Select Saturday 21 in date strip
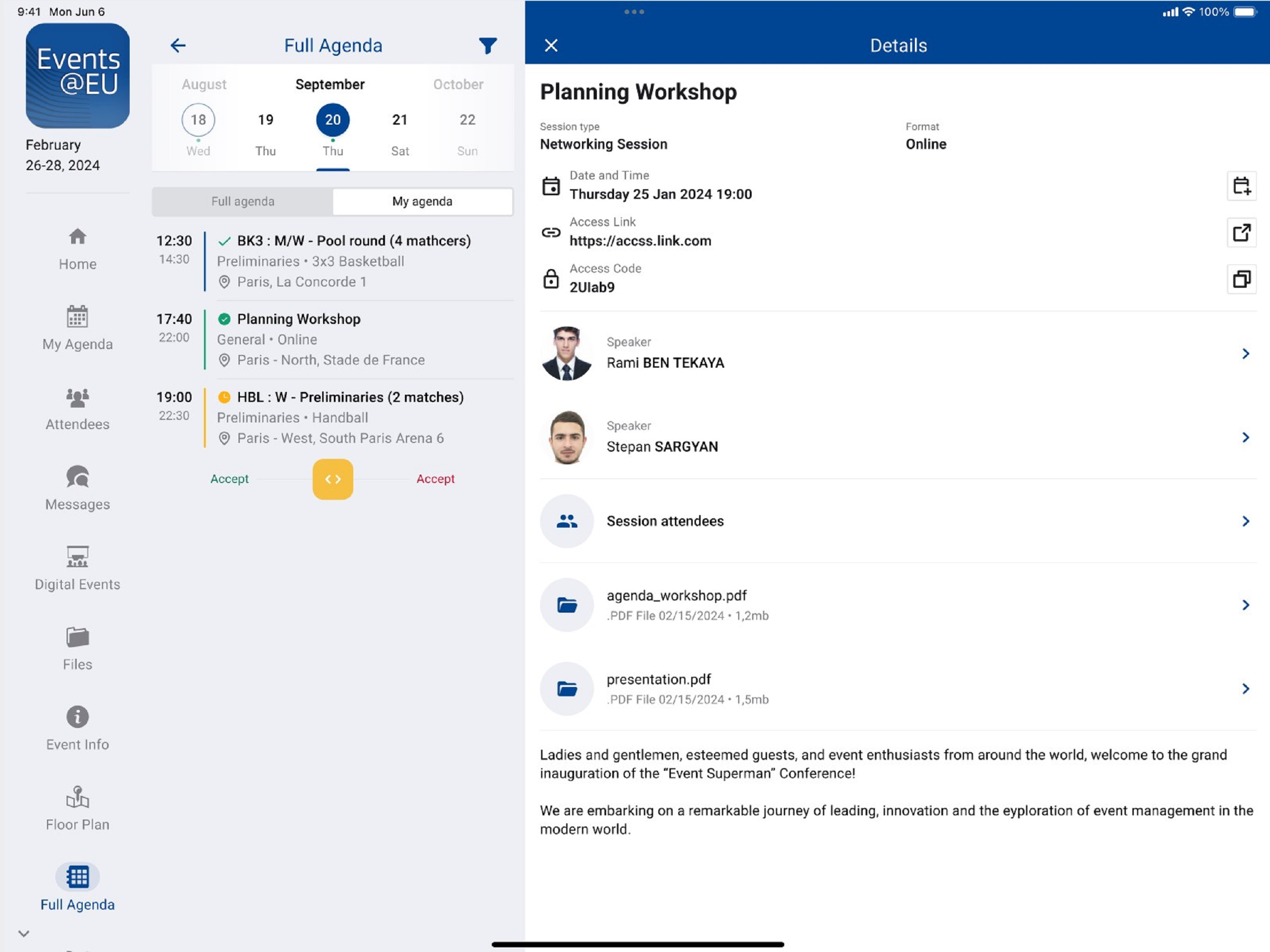1270x952 pixels. point(400,133)
